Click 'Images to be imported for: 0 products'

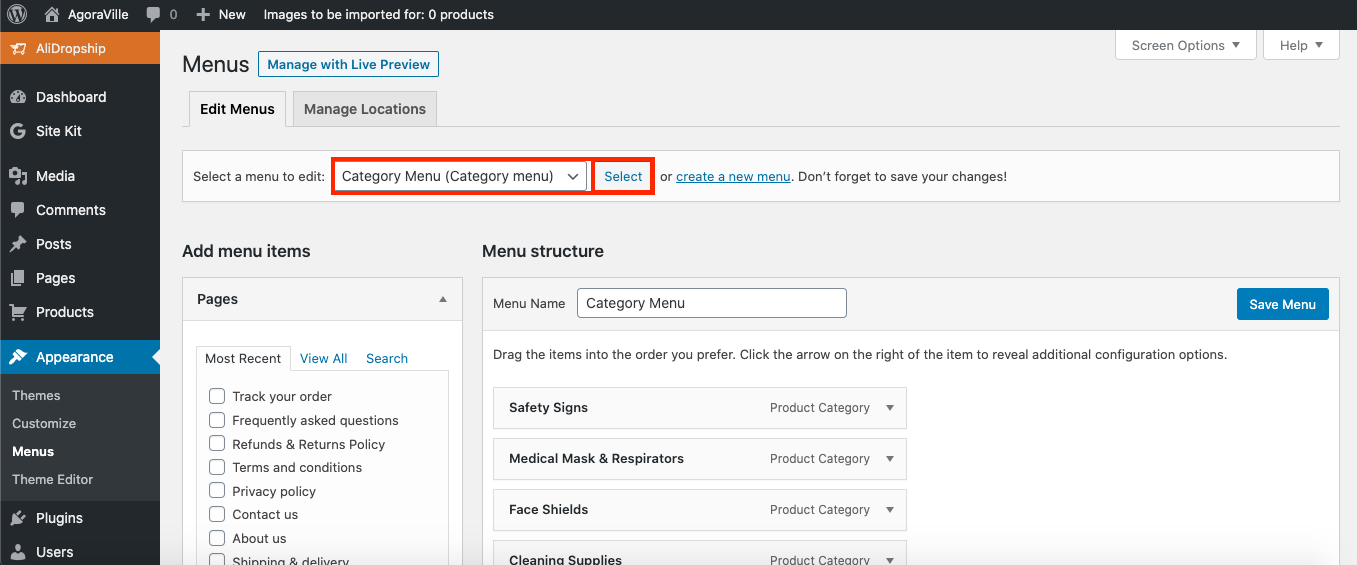point(378,14)
